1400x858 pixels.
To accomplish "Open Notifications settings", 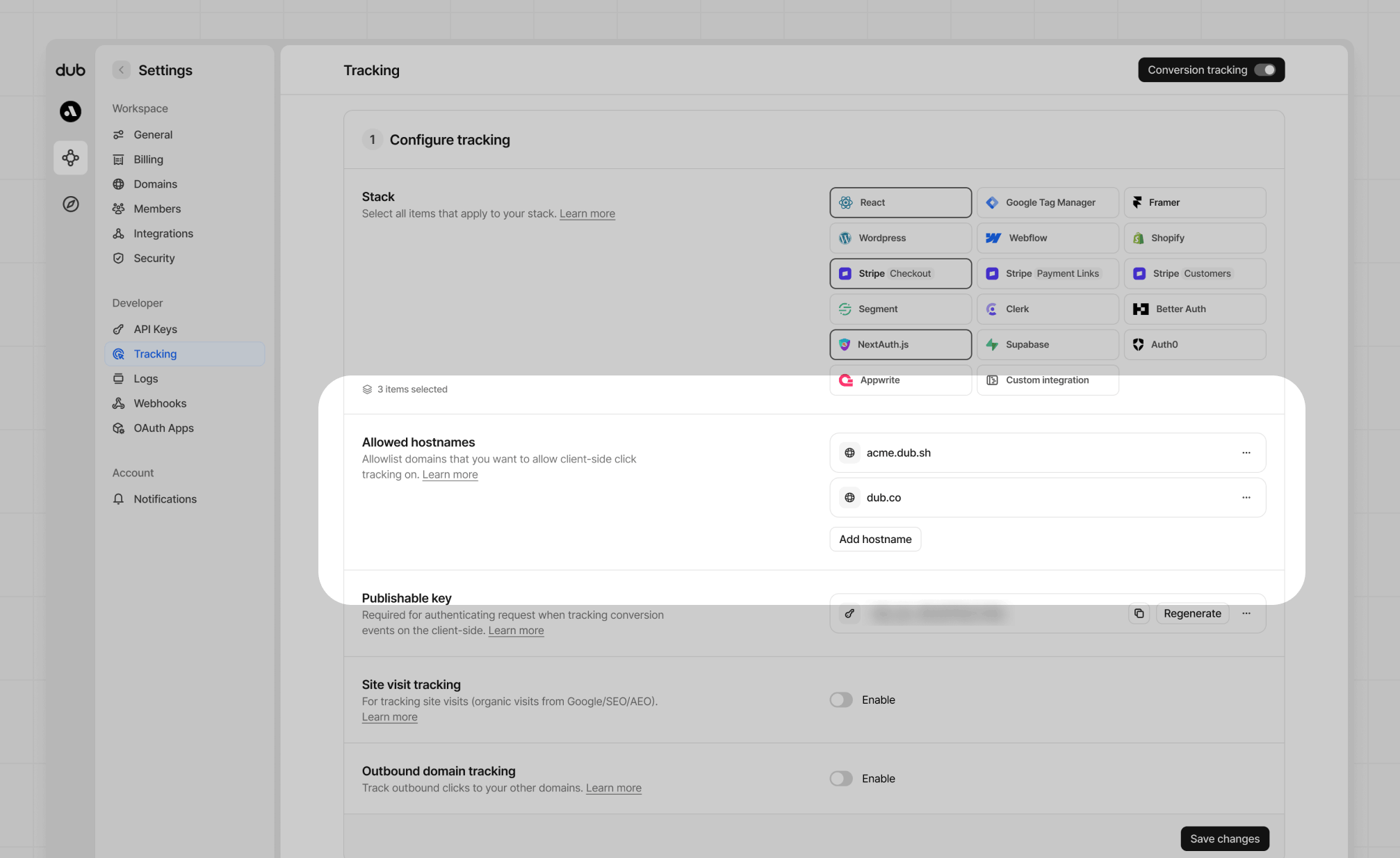I will (x=184, y=499).
